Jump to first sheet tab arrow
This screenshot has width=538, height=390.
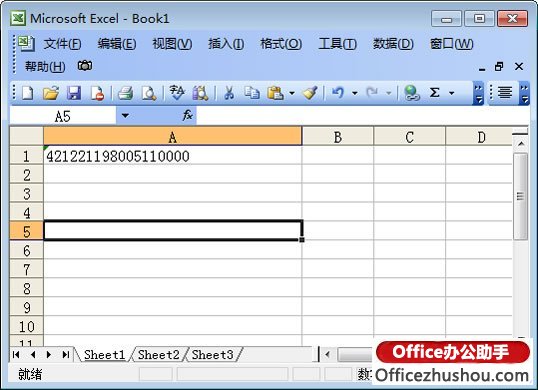point(16,354)
